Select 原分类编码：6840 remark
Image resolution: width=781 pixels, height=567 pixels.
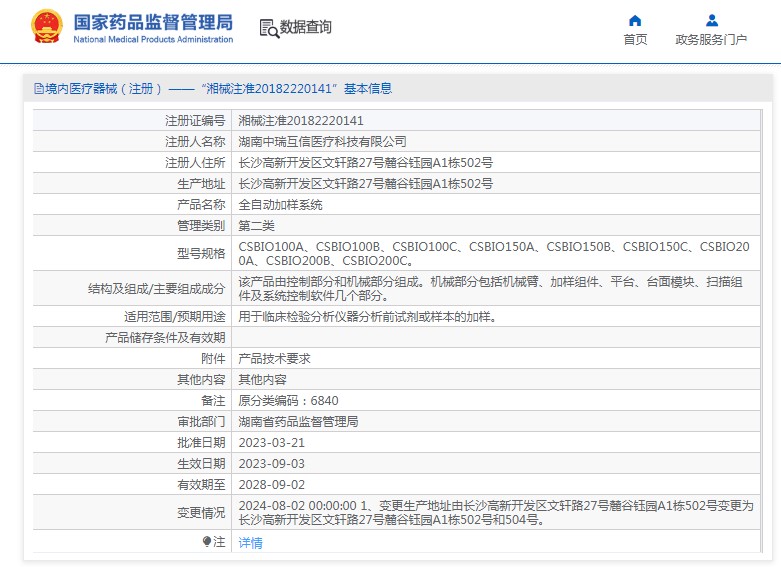coord(288,400)
